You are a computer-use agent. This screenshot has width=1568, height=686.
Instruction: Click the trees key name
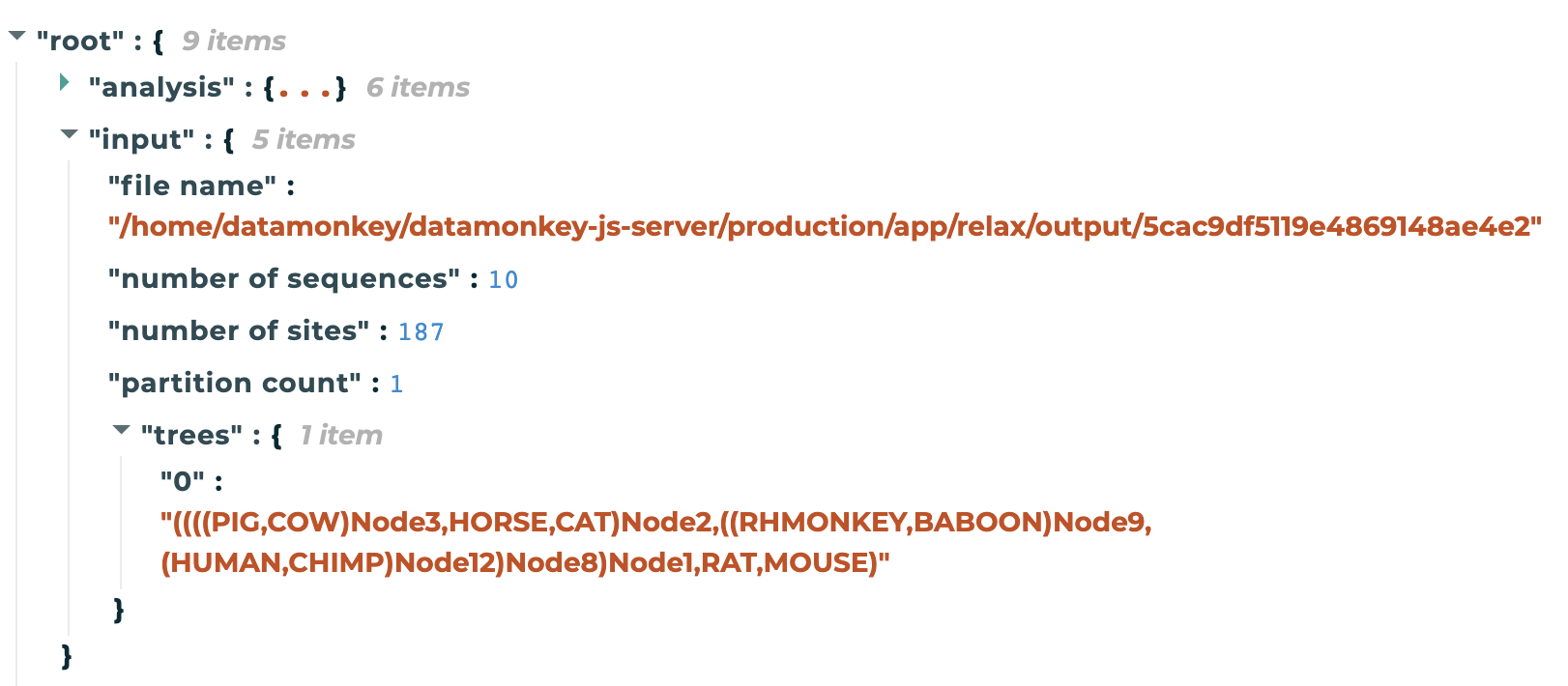pos(191,435)
